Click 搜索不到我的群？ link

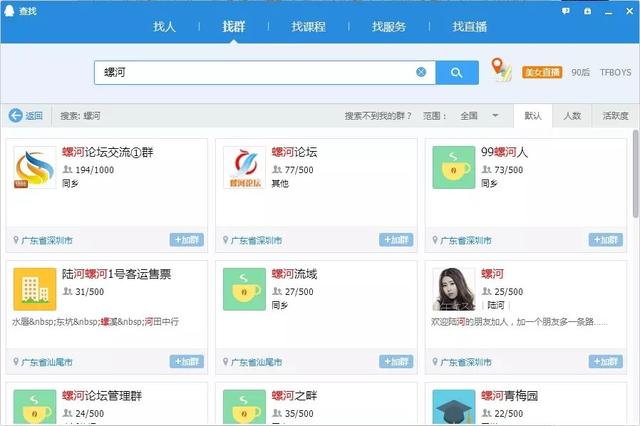tap(378, 116)
